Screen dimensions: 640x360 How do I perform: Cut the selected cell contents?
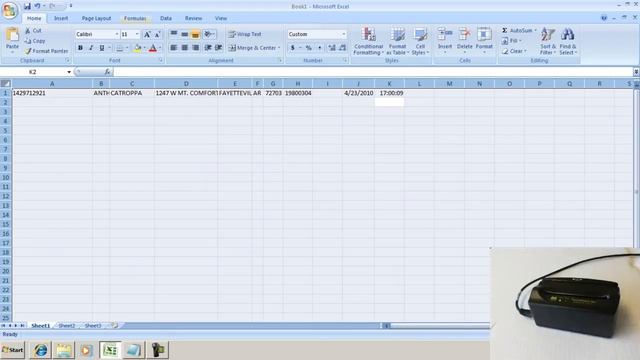click(x=33, y=31)
